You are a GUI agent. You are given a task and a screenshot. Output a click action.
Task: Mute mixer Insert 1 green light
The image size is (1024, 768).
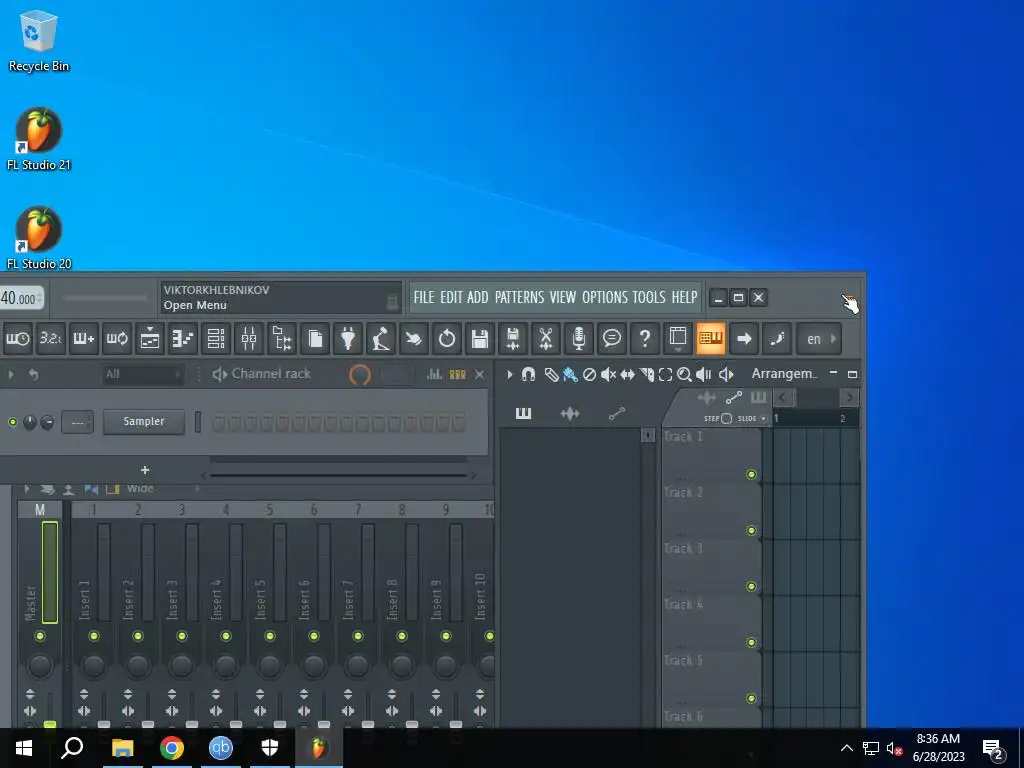tap(93, 636)
